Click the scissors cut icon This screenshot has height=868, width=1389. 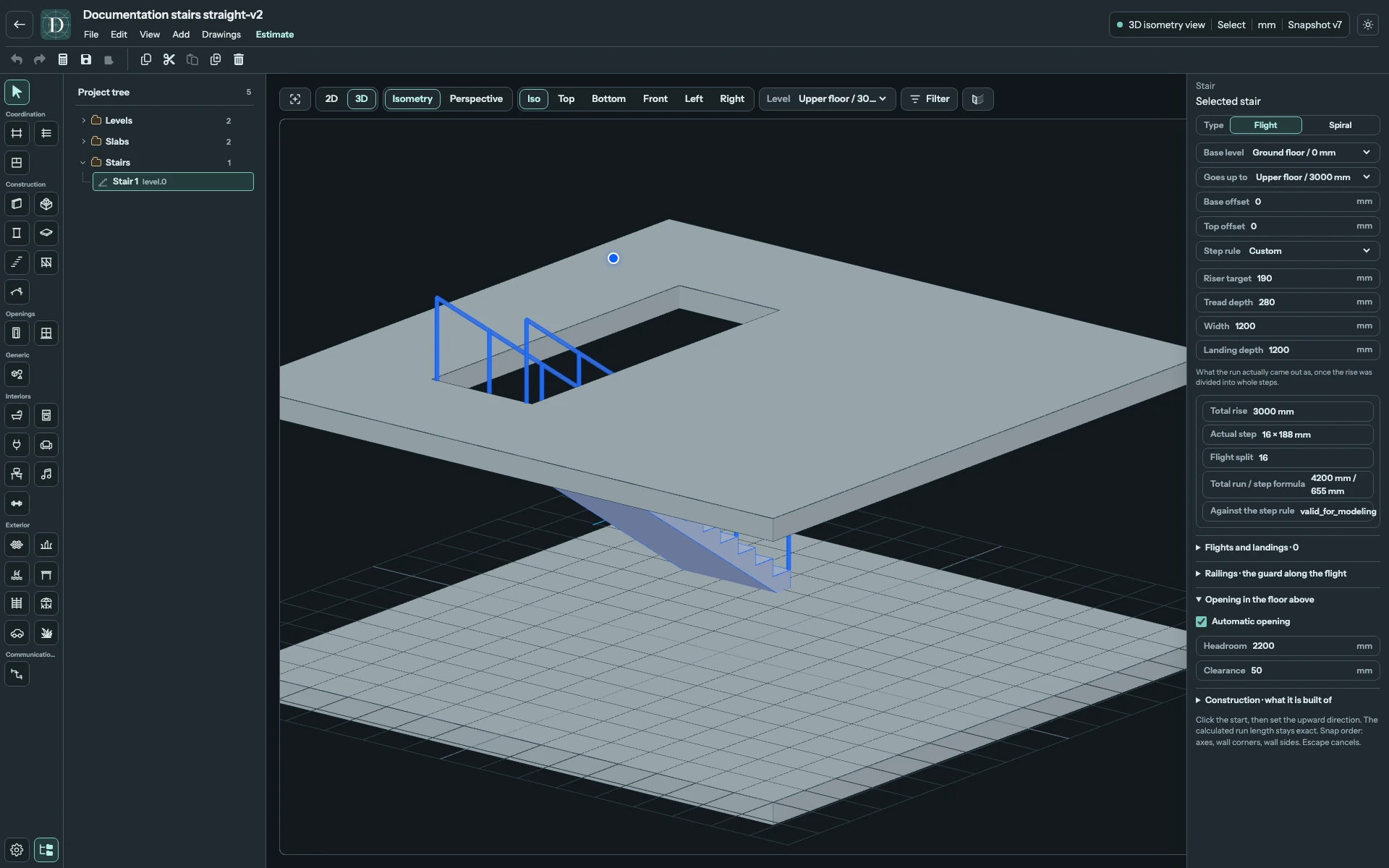[169, 59]
